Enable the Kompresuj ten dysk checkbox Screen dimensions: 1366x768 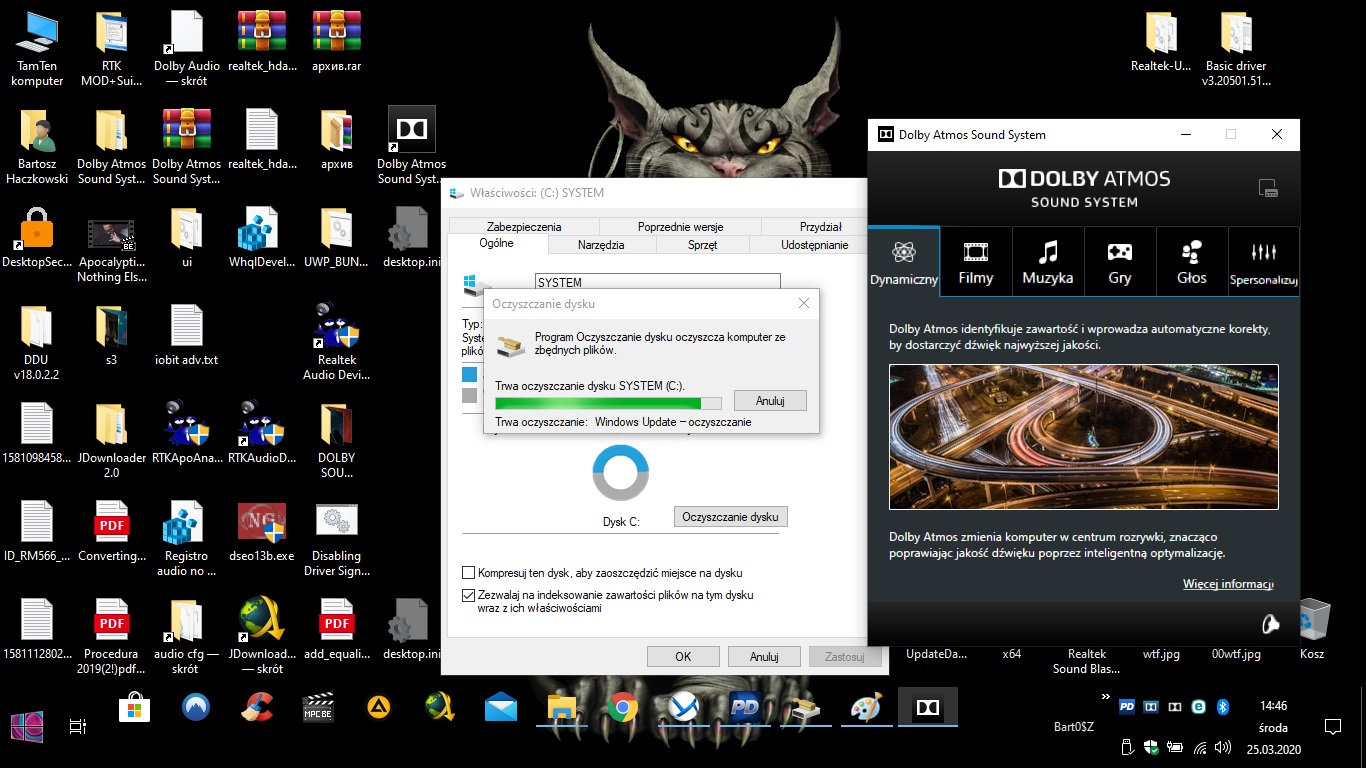pos(469,573)
